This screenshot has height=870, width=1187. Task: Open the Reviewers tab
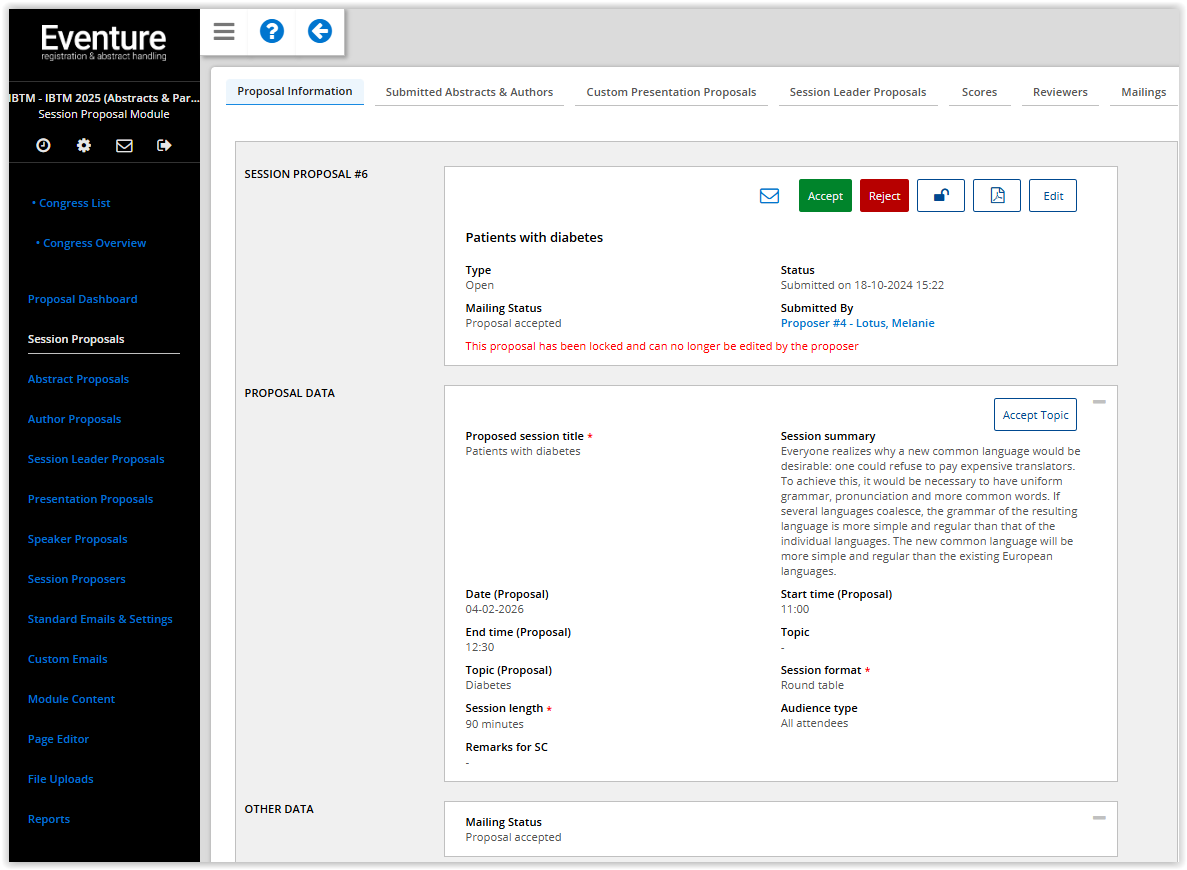(1060, 92)
